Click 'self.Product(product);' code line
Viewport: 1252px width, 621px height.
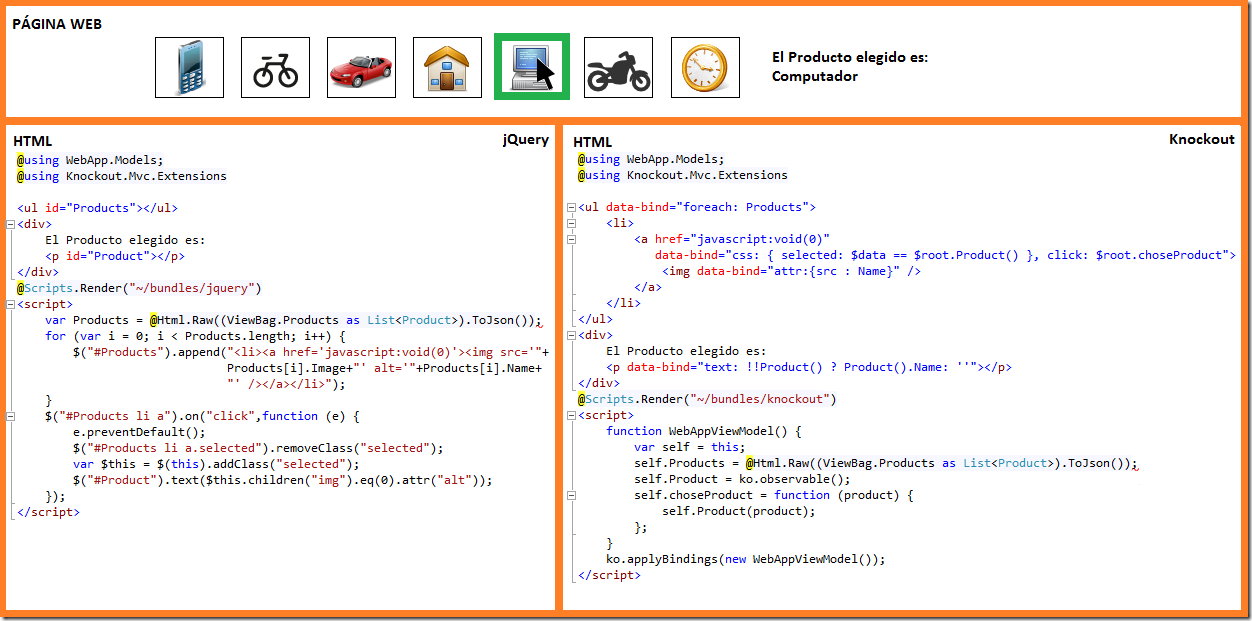(x=739, y=511)
